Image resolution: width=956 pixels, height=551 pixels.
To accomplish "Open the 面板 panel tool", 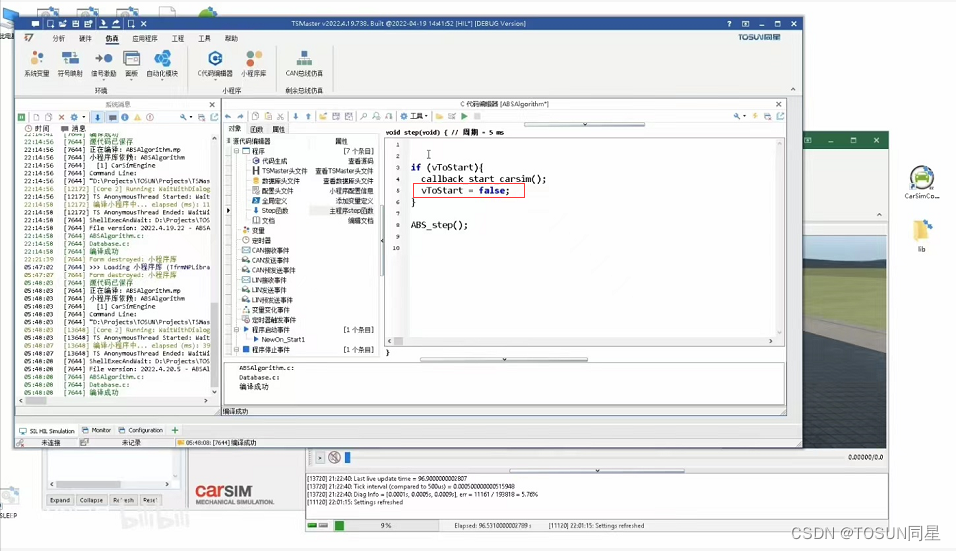I will (x=132, y=64).
